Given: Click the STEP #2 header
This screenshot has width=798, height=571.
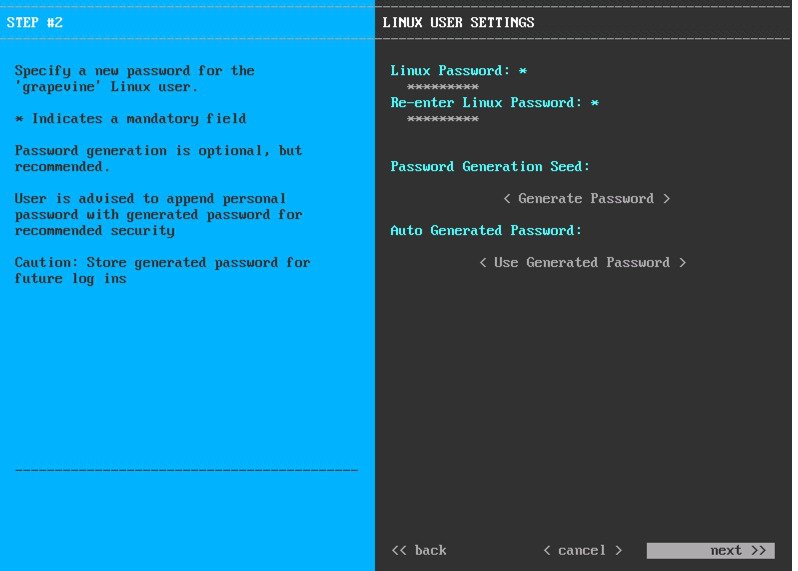Looking at the screenshot, I should coord(35,22).
